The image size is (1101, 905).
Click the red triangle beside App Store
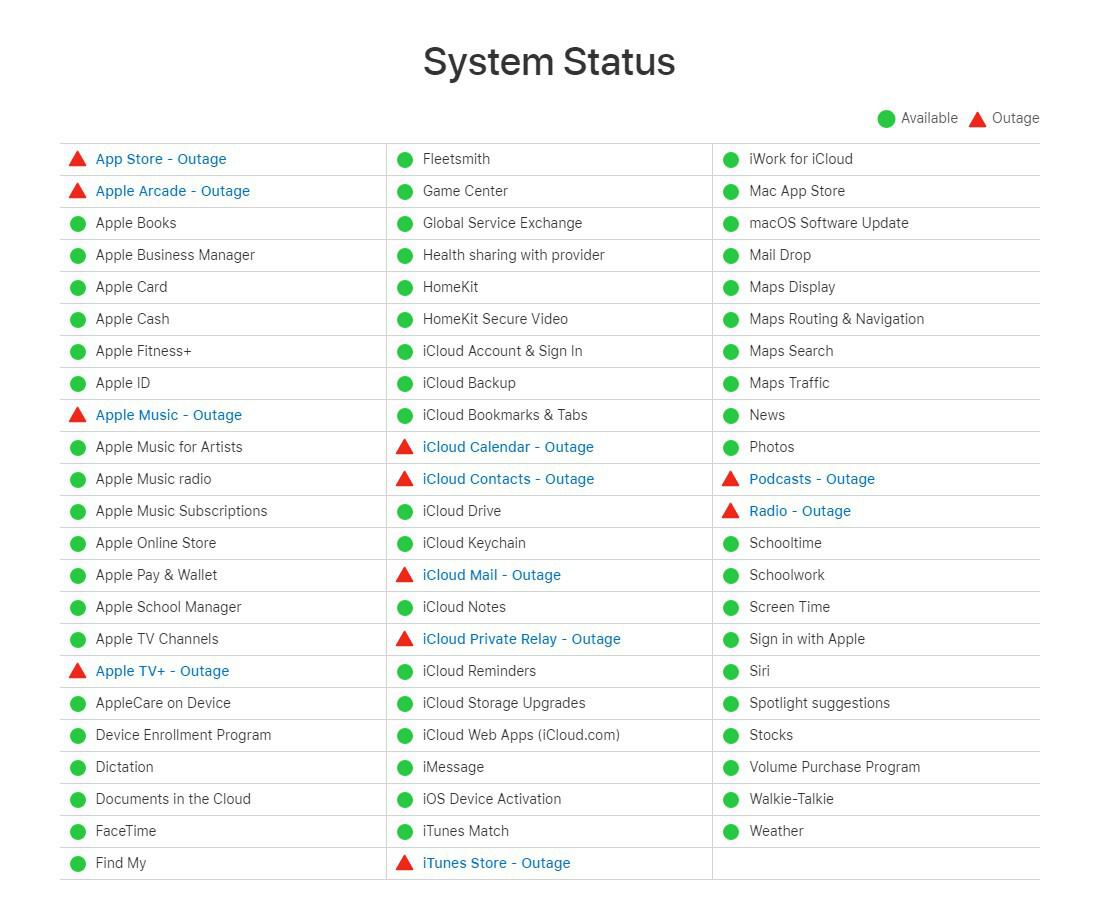pos(77,159)
